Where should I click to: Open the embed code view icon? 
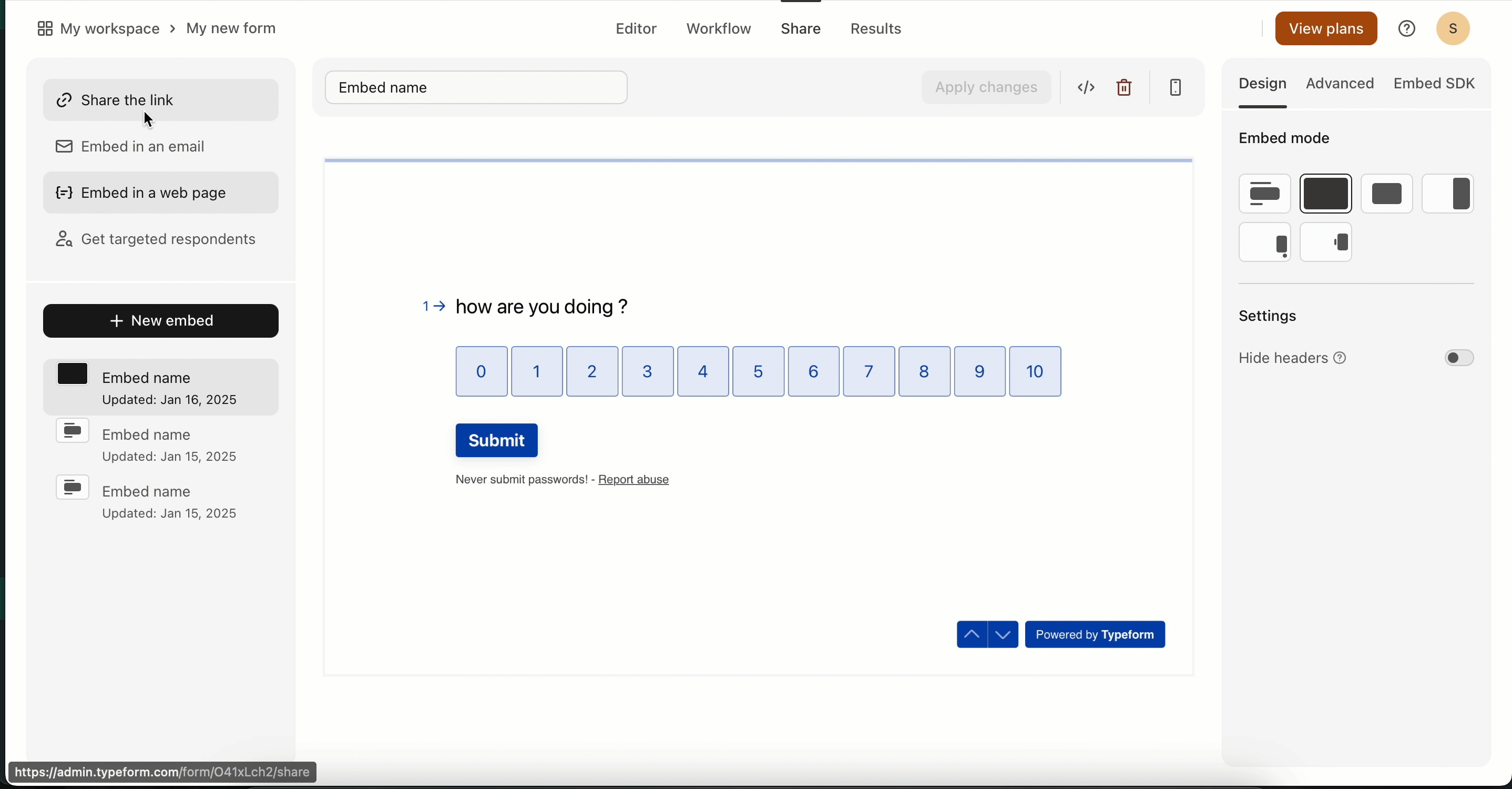pyautogui.click(x=1086, y=87)
